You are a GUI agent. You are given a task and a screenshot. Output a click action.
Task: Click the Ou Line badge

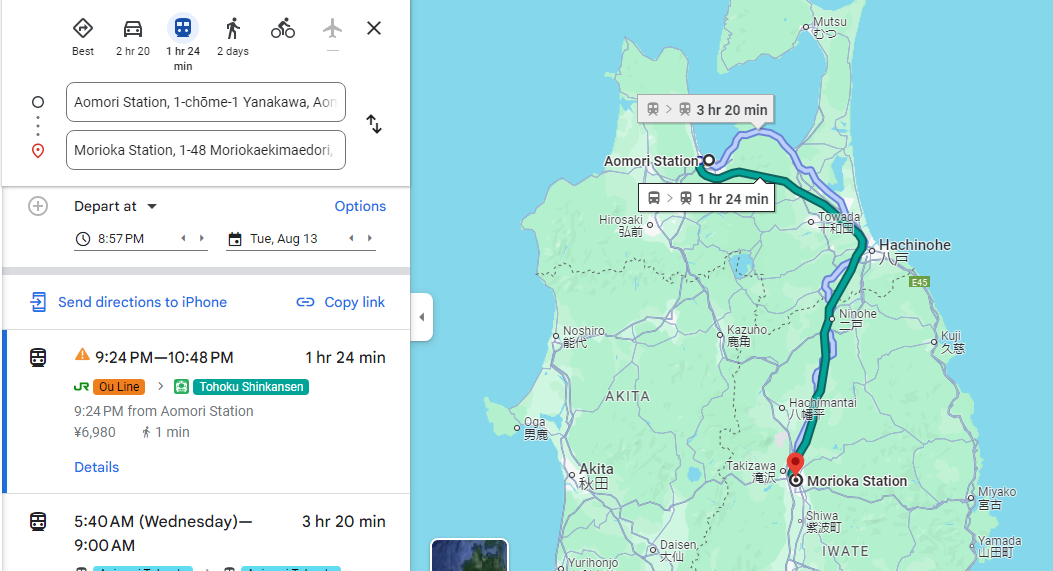[119, 387]
